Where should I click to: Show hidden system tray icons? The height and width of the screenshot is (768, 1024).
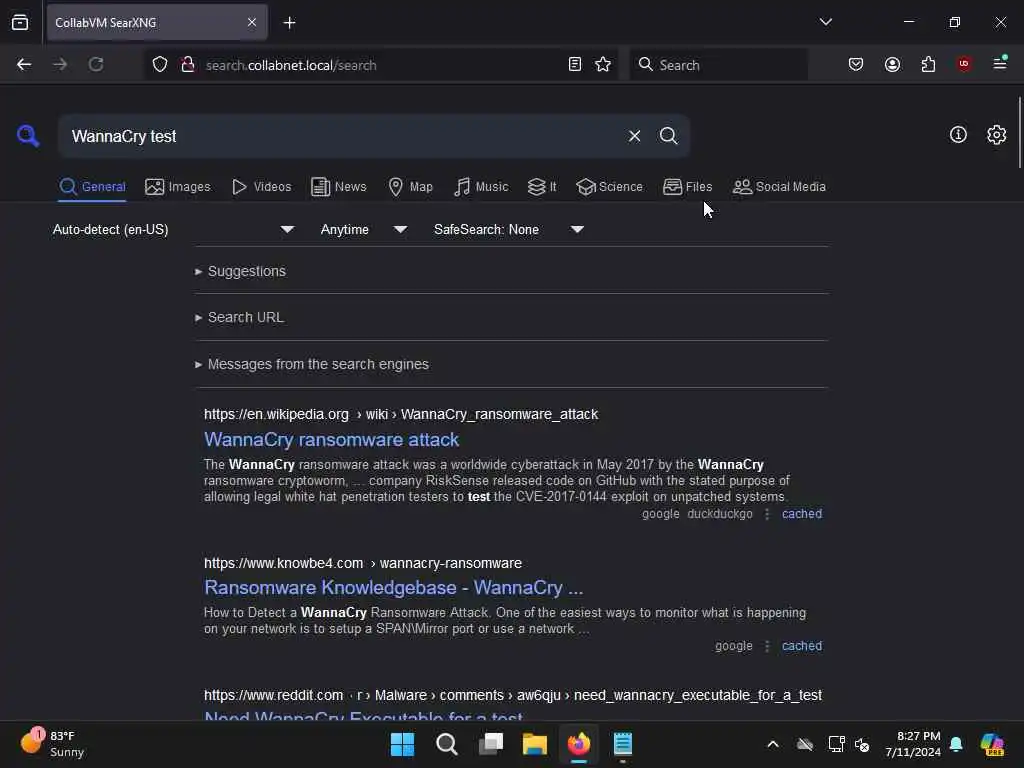point(773,744)
